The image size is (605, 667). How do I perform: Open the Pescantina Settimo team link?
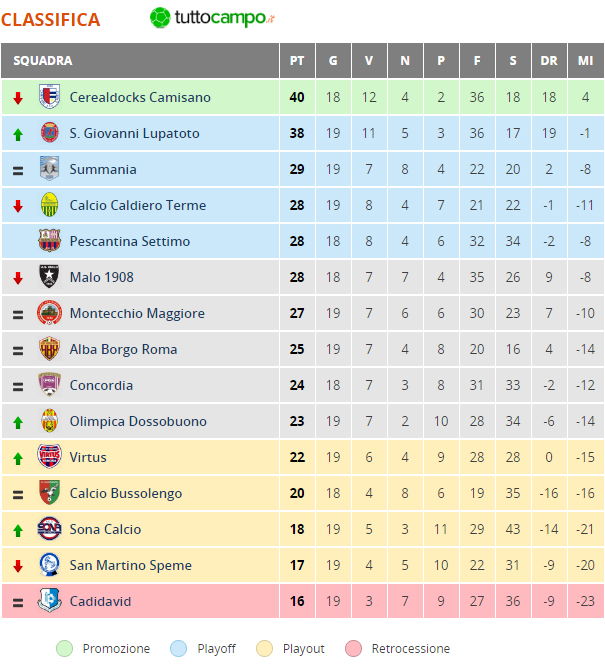click(x=130, y=241)
